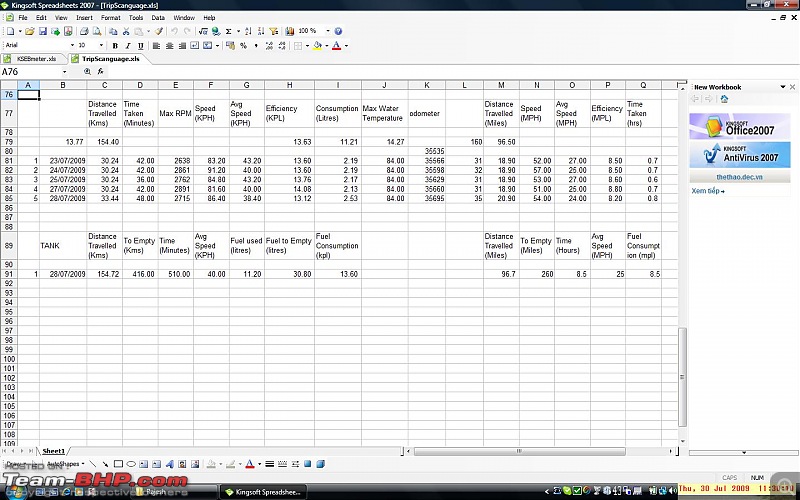This screenshot has width=800, height=500.
Task: Toggle Bold formatting
Action: click(x=115, y=46)
